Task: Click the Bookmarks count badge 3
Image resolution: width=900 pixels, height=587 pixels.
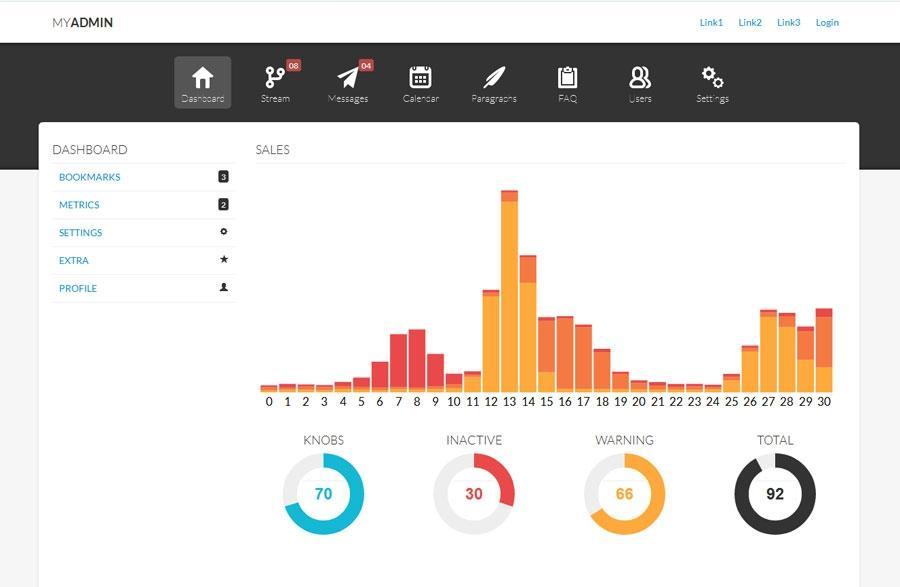Action: [x=223, y=177]
